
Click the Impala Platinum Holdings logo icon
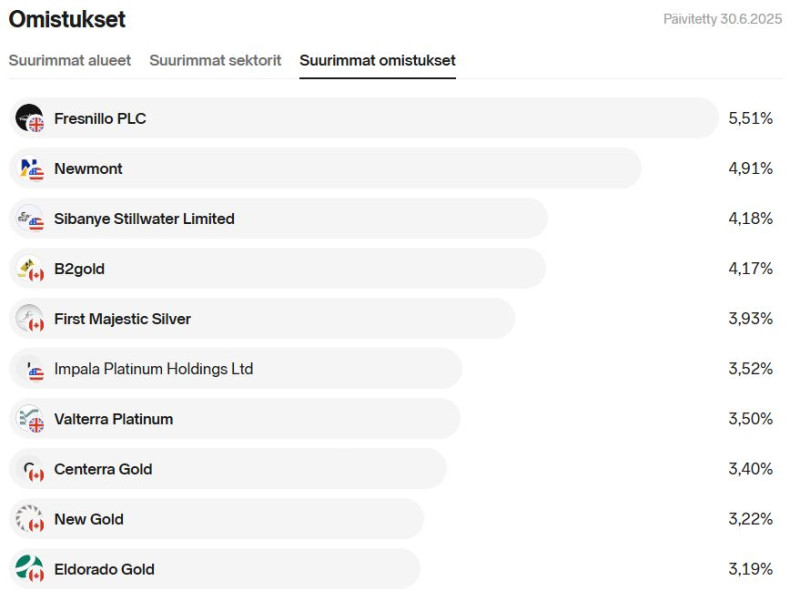(30, 369)
